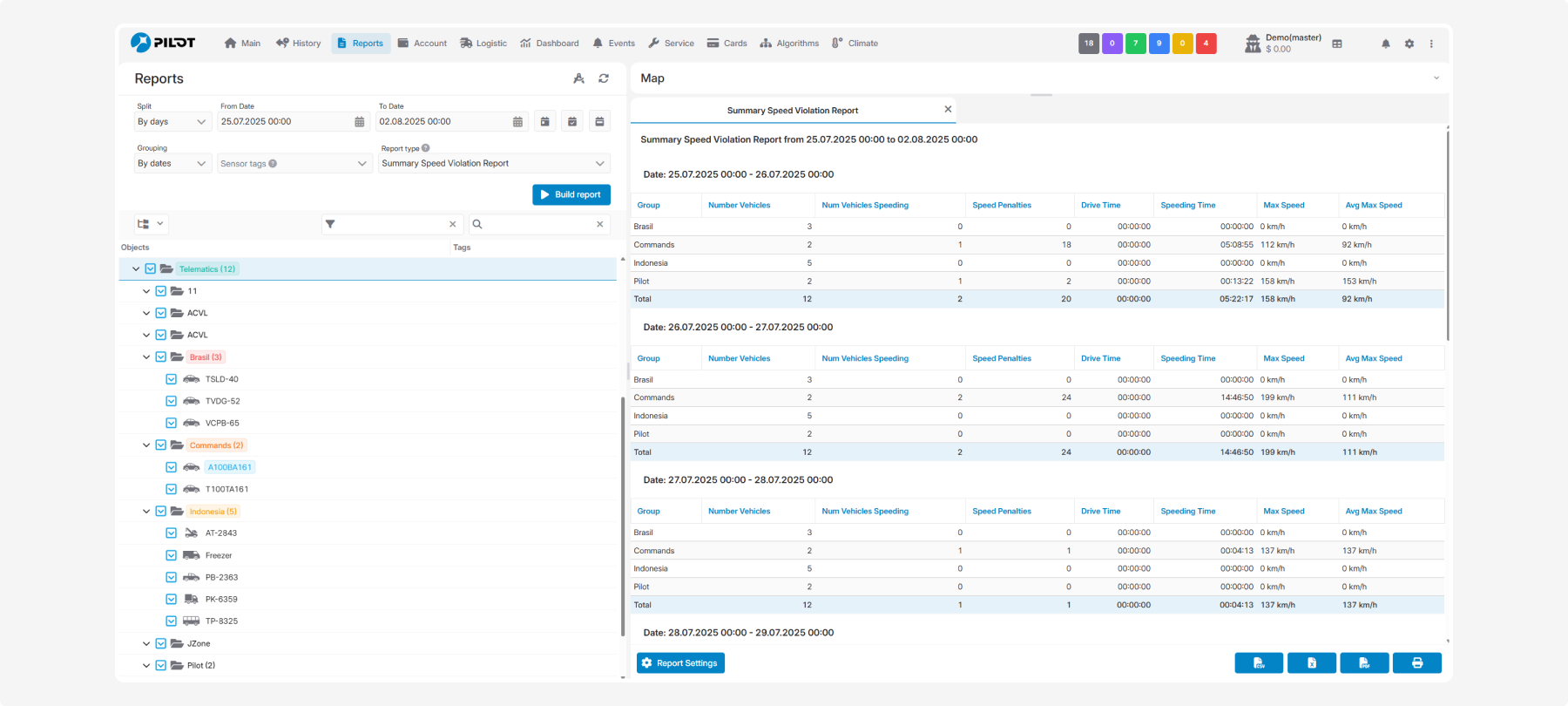
Task: Click the Build report button
Action: pyautogui.click(x=571, y=195)
